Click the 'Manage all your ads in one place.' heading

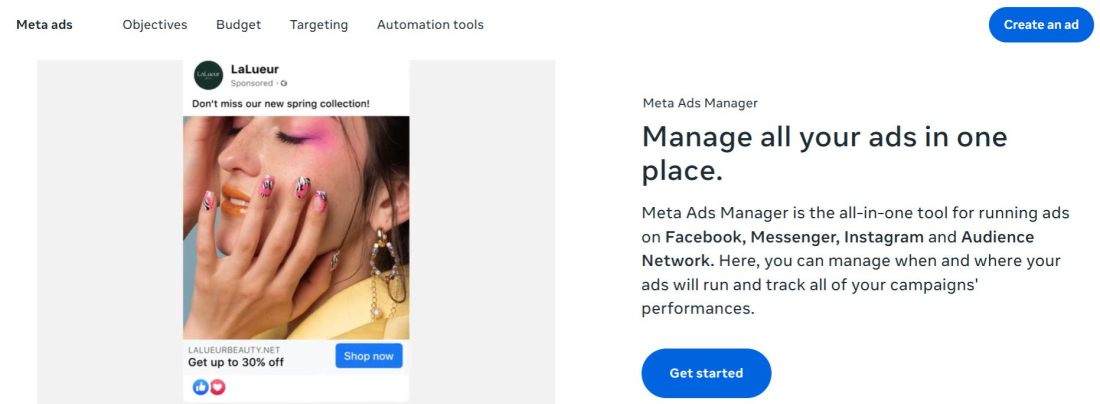(x=824, y=153)
